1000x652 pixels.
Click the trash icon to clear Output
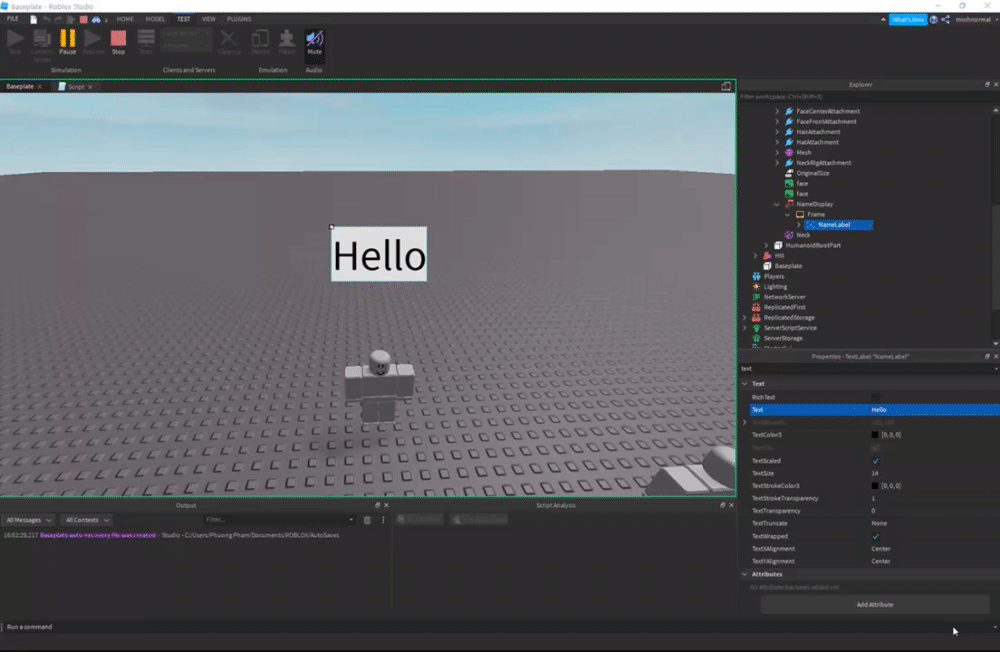[367, 520]
